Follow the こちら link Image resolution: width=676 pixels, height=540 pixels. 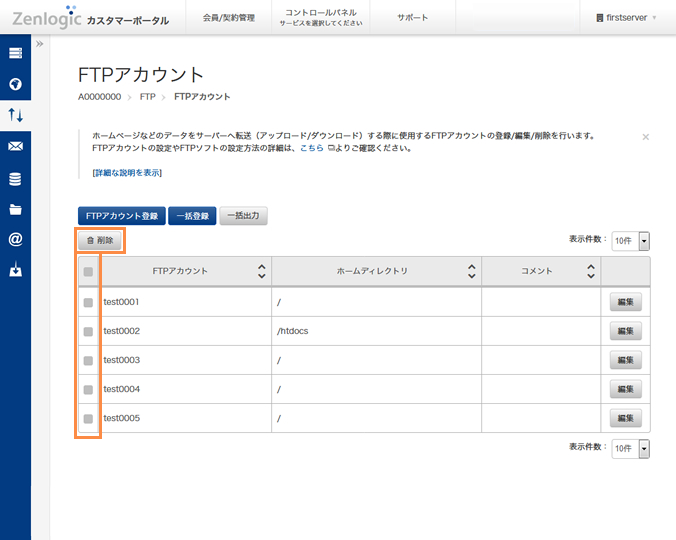click(312, 148)
